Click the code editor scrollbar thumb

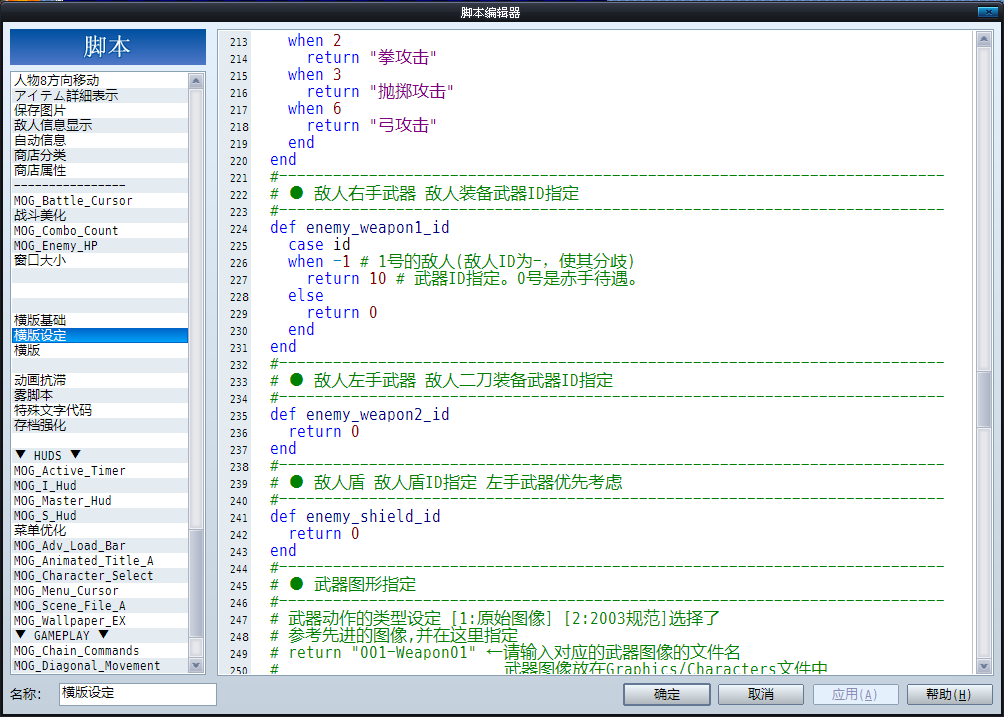[x=984, y=400]
